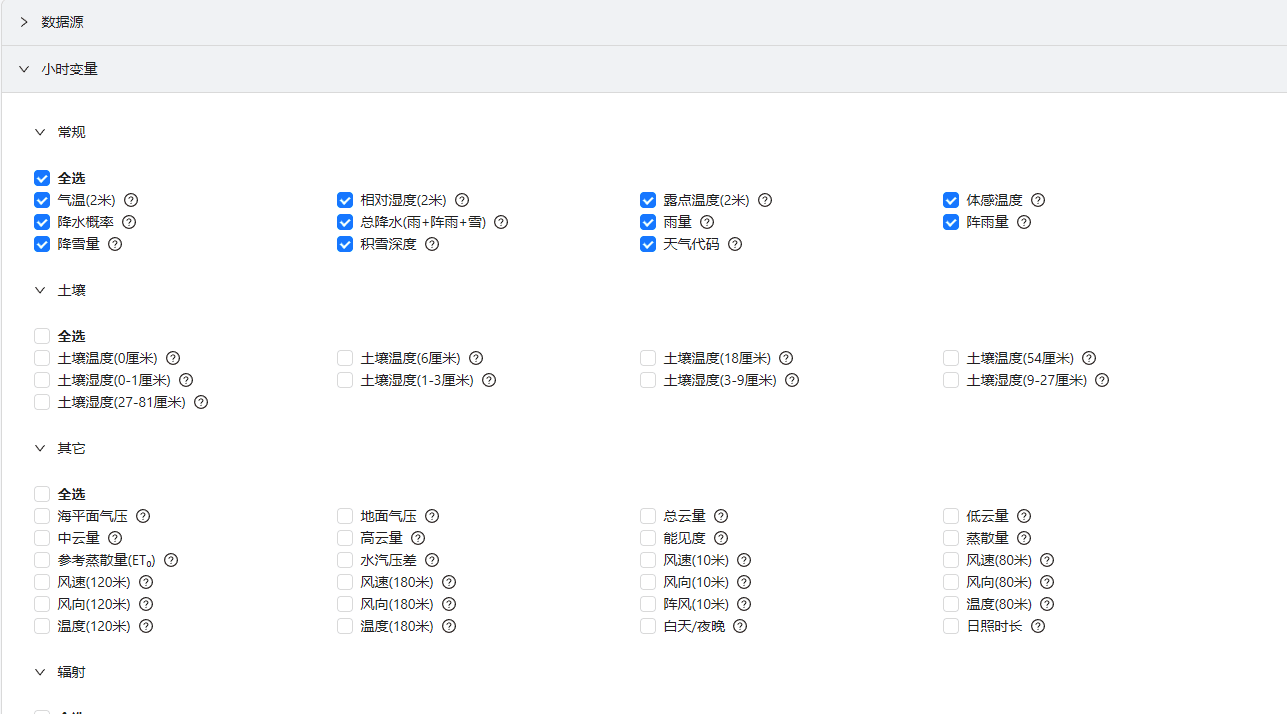Check 全选 under the 土壤 section
1287x714 pixels.
42,336
